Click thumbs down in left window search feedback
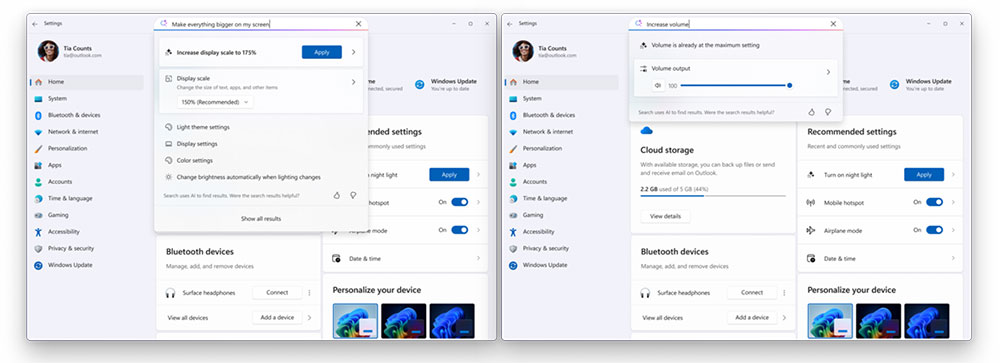 click(353, 195)
